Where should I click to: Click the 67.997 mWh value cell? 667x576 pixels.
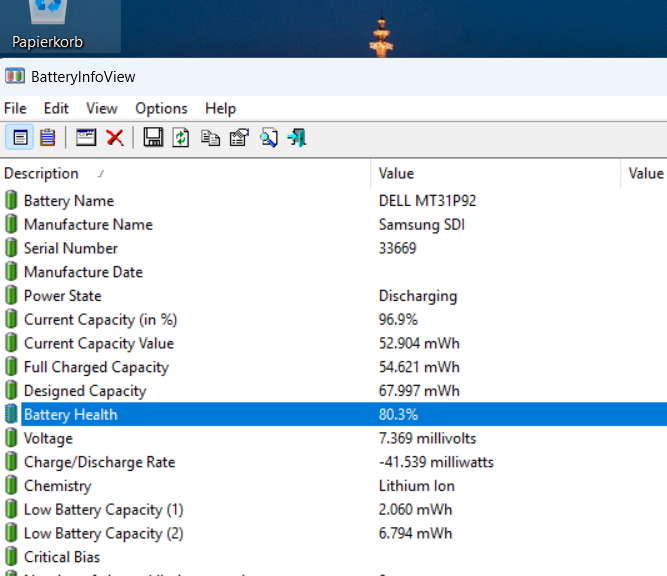pos(419,391)
